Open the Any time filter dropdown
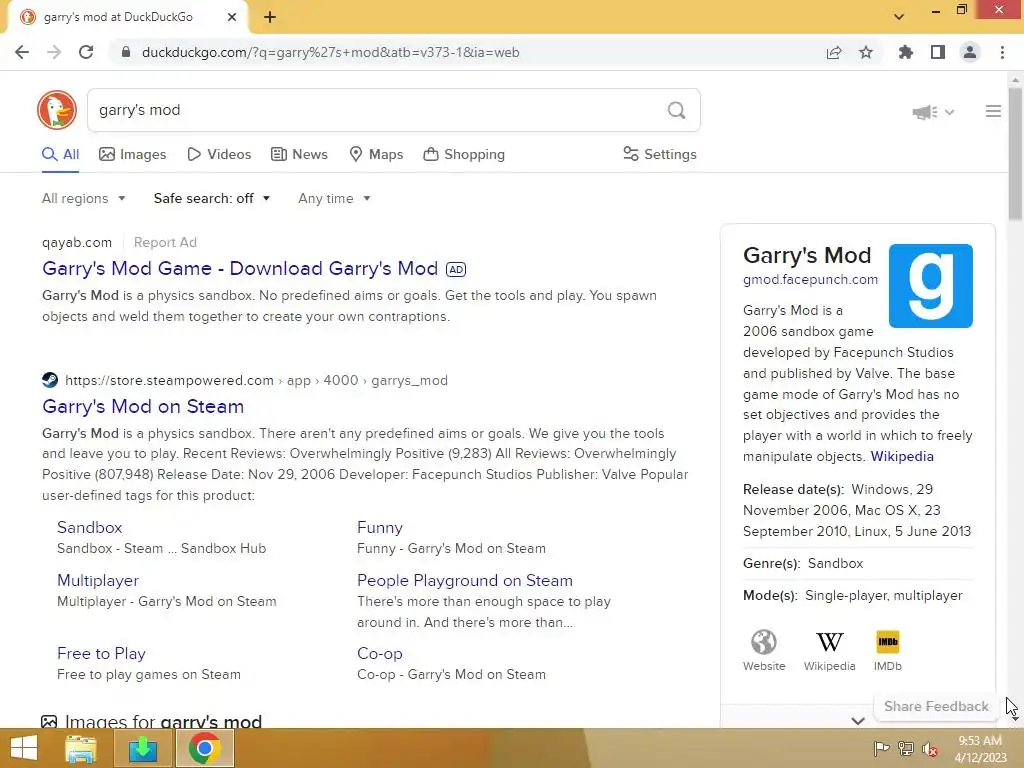 [x=334, y=199]
